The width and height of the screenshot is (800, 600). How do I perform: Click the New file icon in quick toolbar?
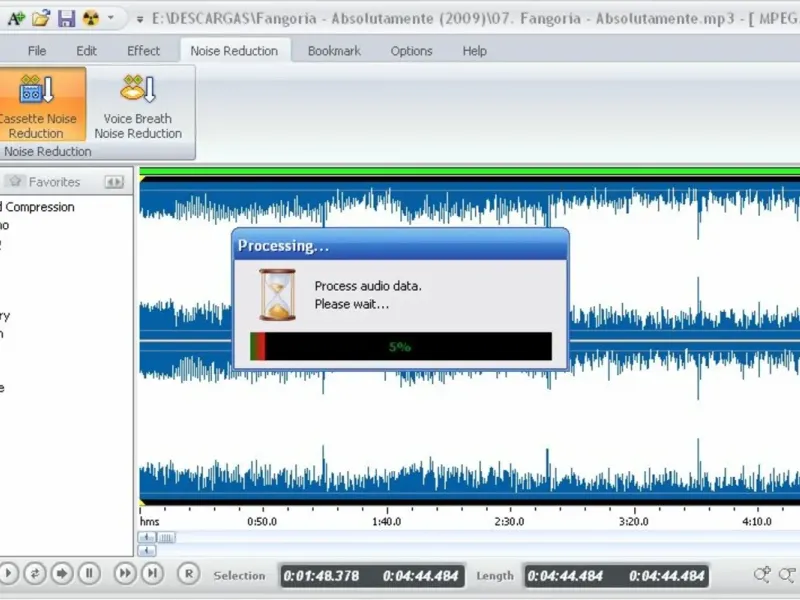(x=15, y=18)
